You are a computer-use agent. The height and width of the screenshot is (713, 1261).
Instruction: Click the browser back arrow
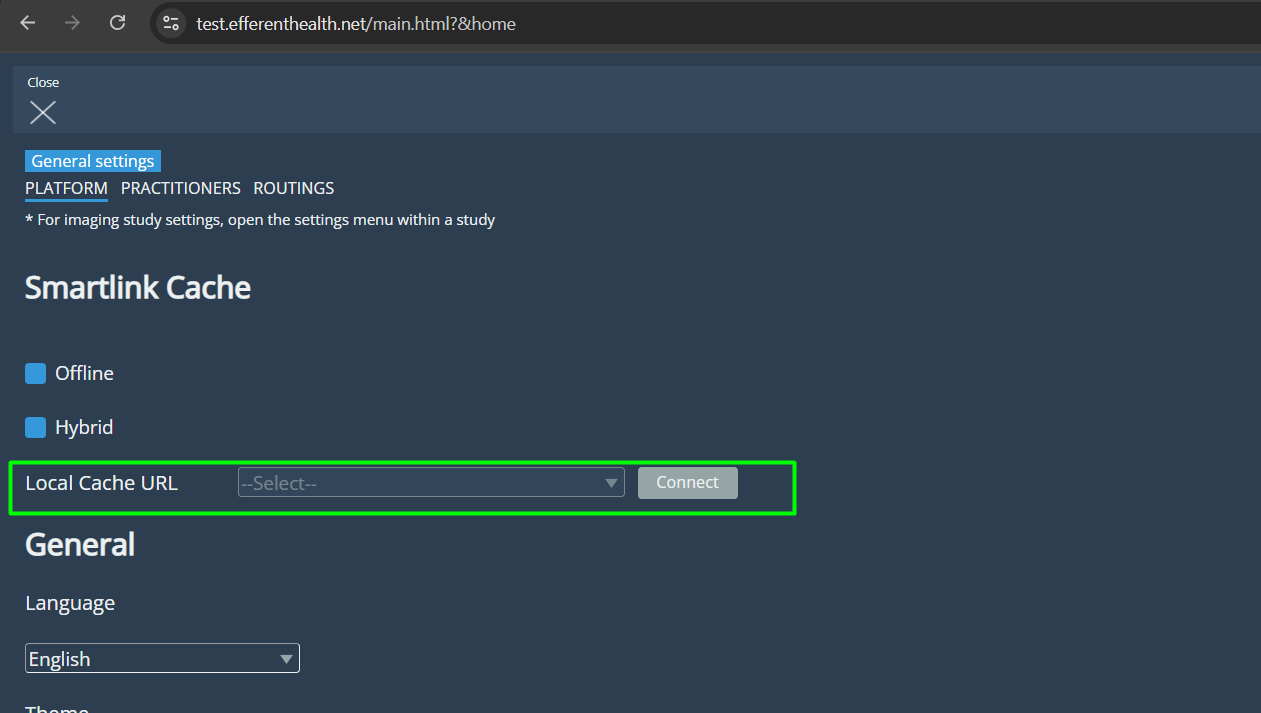click(x=27, y=23)
